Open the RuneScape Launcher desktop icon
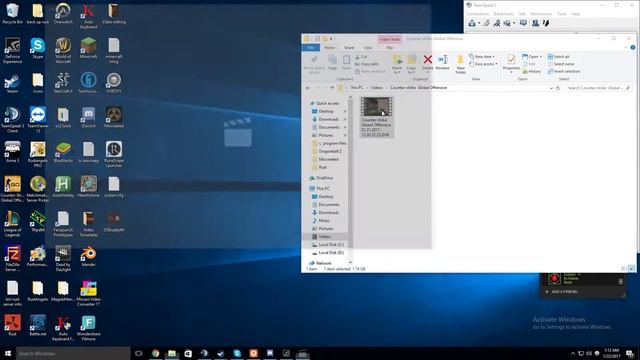640x360 pixels. (113, 155)
